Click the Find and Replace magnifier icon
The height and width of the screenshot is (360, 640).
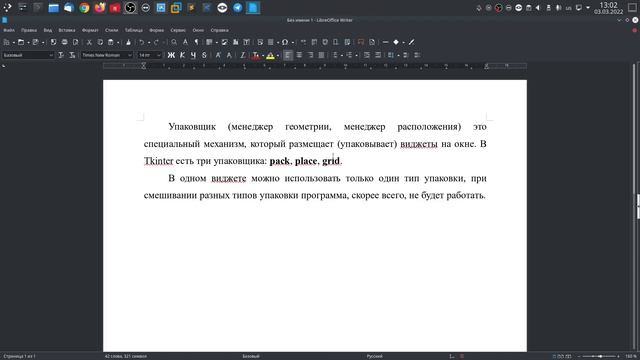[x=174, y=42]
